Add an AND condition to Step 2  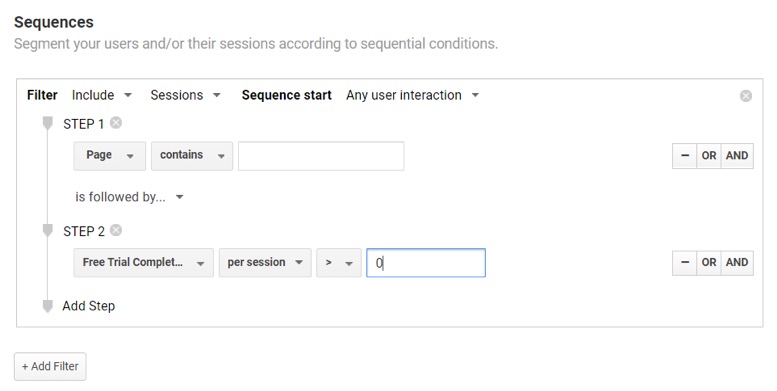coord(737,263)
